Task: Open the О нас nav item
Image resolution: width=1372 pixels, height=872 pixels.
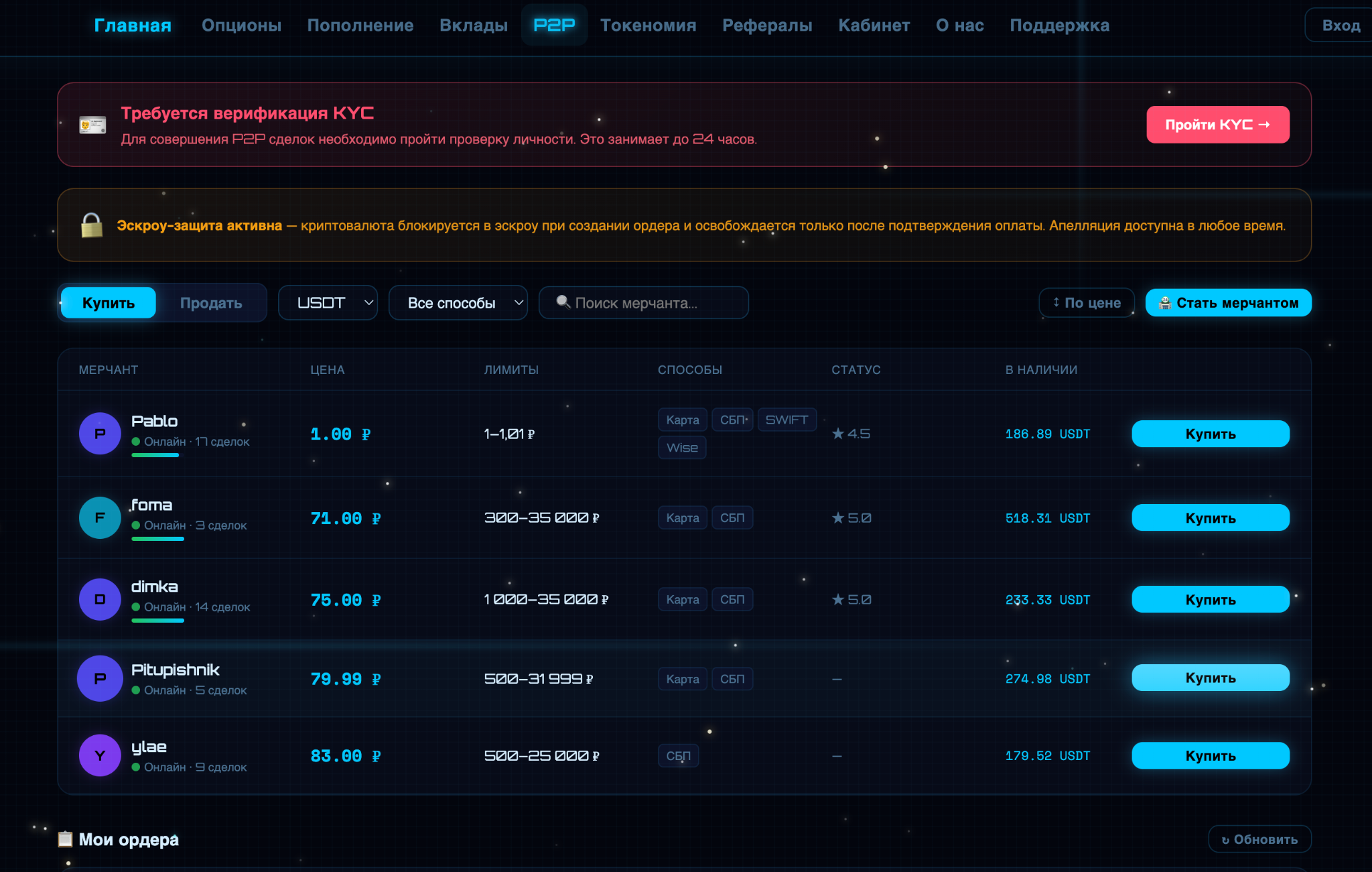Action: pyautogui.click(x=960, y=25)
